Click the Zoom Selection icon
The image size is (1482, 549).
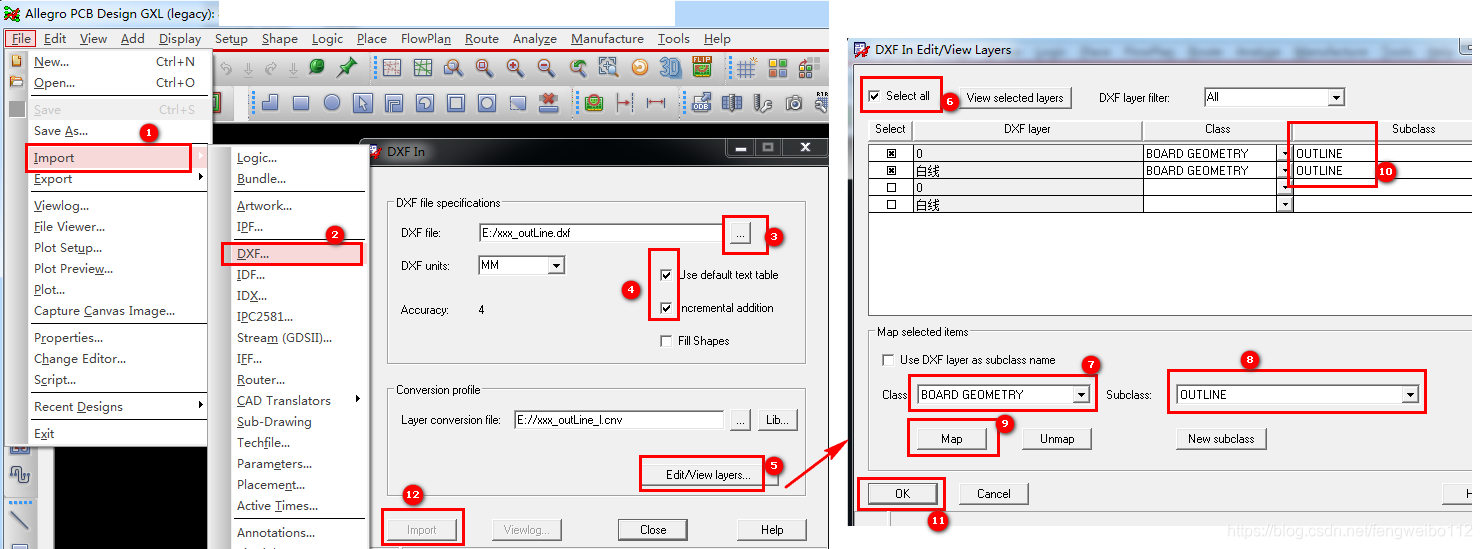click(x=608, y=67)
